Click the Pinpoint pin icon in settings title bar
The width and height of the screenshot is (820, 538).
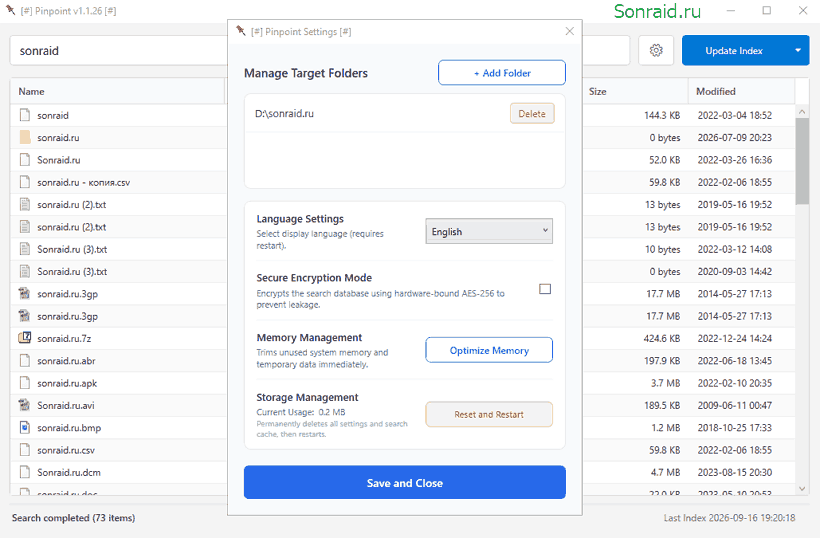click(241, 31)
